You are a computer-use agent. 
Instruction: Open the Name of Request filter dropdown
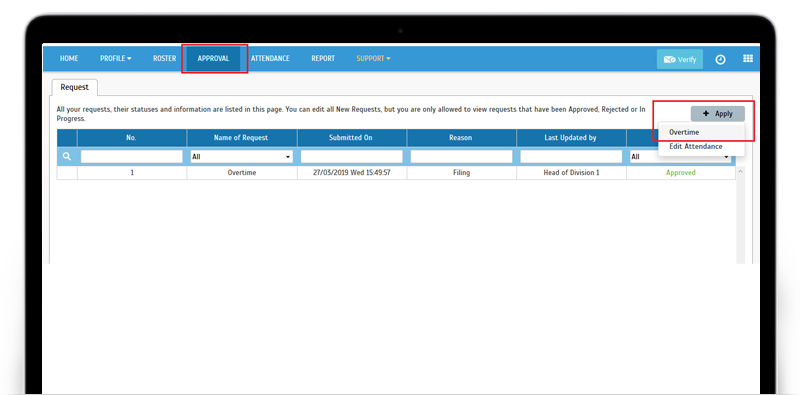click(x=242, y=157)
